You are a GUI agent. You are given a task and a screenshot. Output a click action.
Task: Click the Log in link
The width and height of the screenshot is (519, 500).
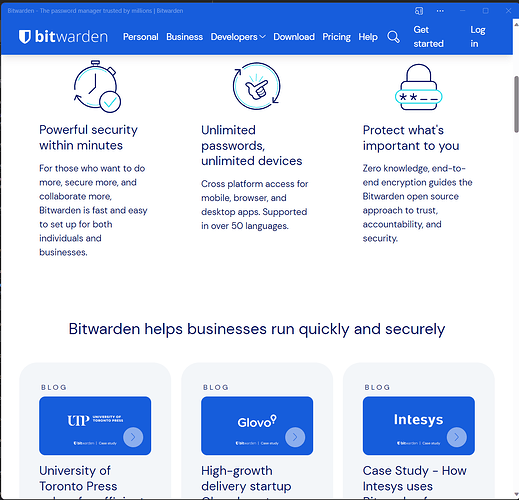click(478, 37)
